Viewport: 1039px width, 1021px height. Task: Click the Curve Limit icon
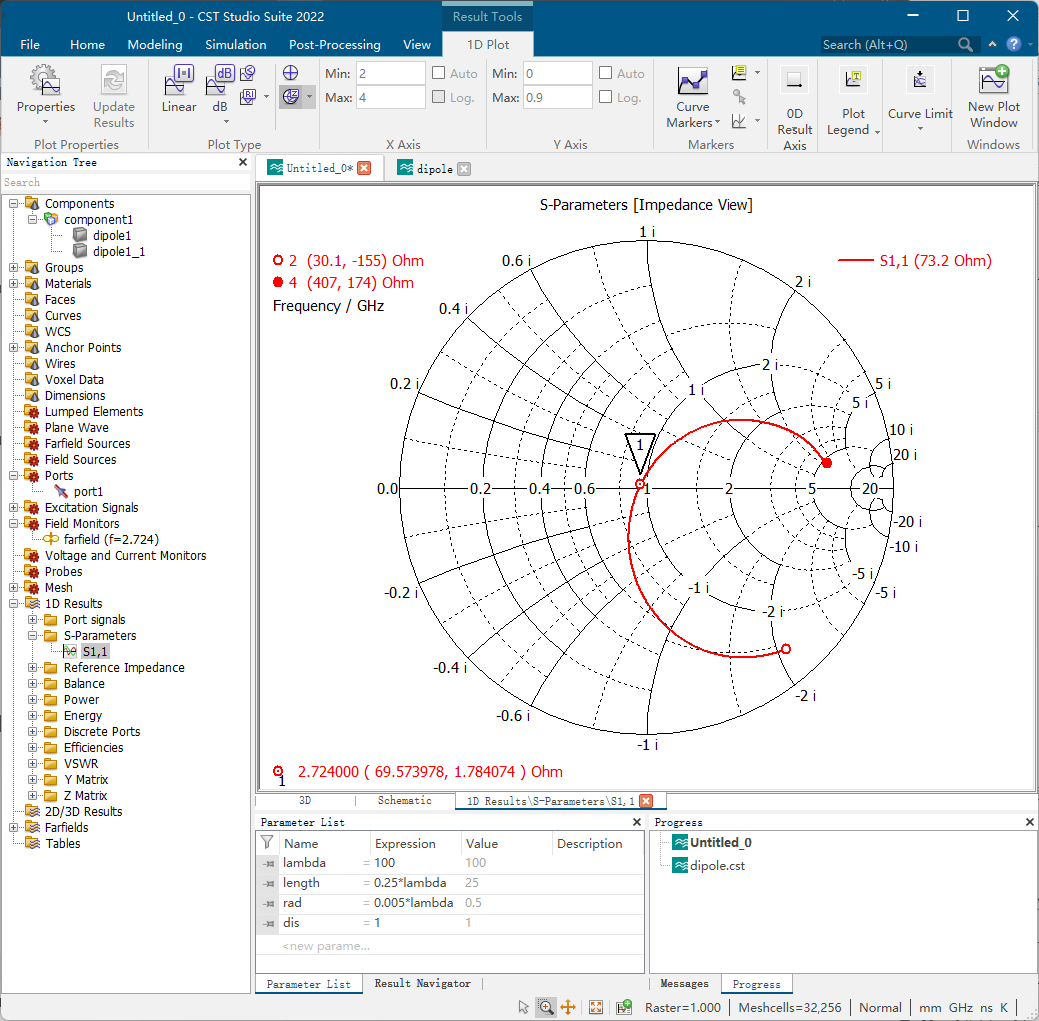[x=920, y=80]
